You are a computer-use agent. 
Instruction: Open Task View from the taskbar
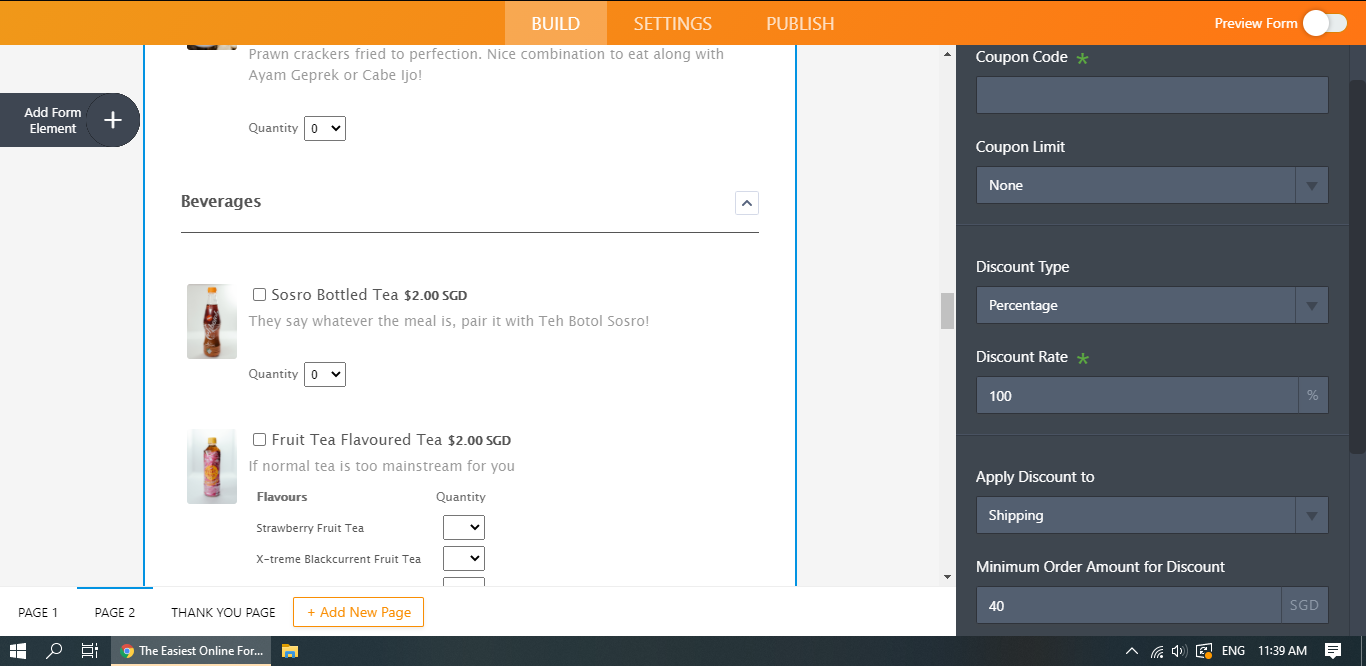(89, 650)
